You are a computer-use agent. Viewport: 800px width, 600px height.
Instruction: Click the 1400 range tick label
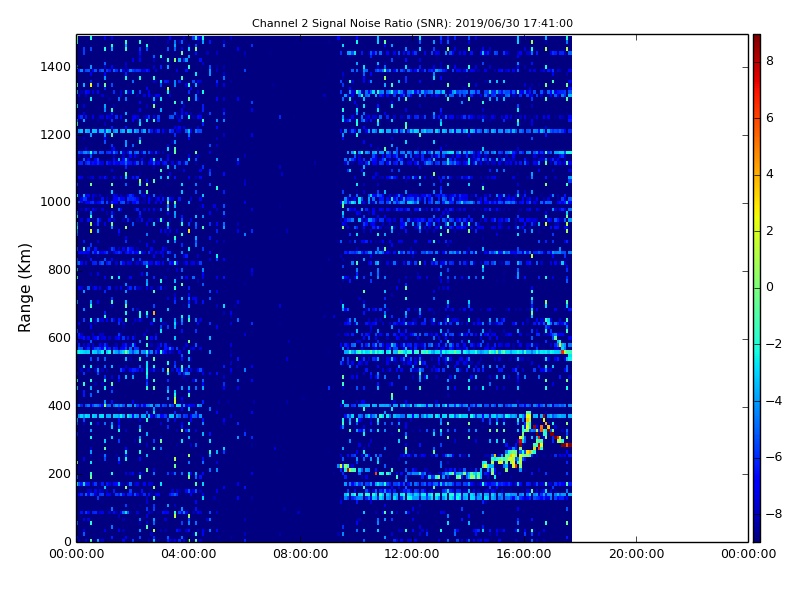click(x=56, y=67)
